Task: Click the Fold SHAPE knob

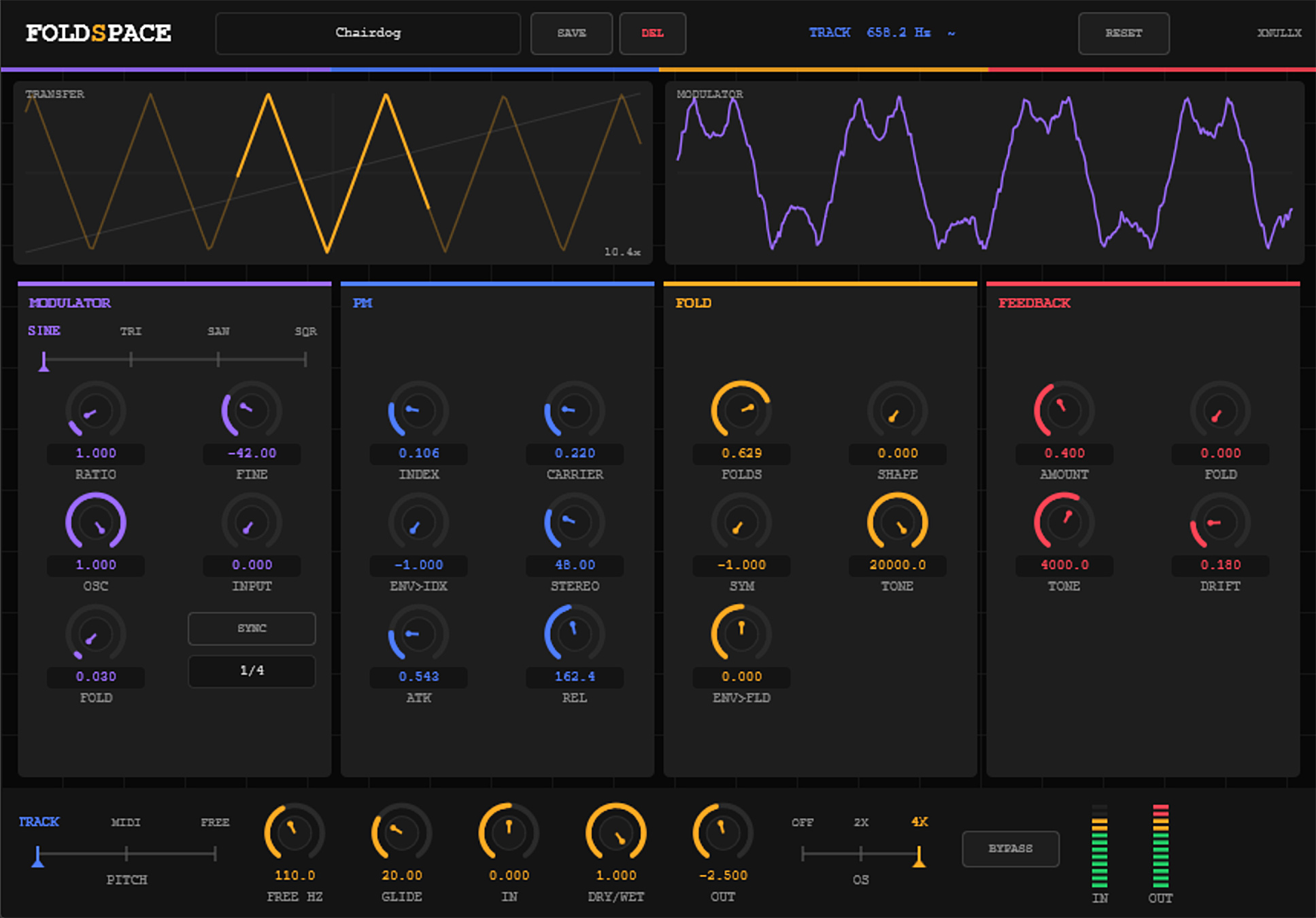Action: click(x=897, y=411)
